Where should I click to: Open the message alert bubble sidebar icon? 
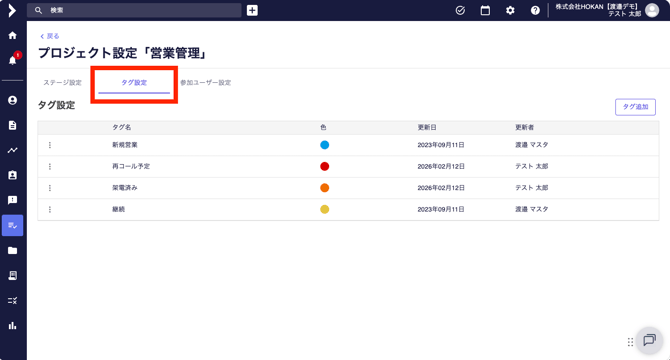coord(12,200)
